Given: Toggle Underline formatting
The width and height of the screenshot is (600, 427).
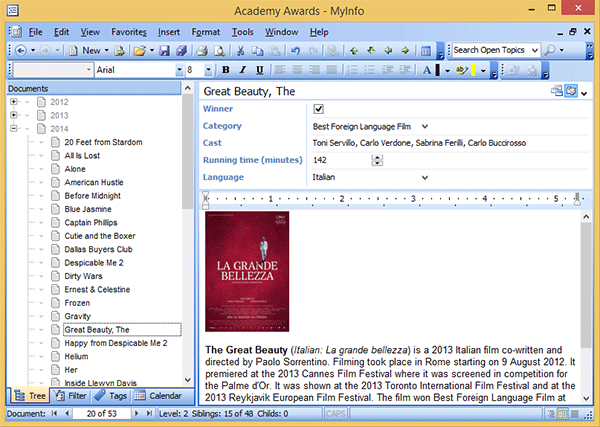Looking at the screenshot, I should coord(260,70).
